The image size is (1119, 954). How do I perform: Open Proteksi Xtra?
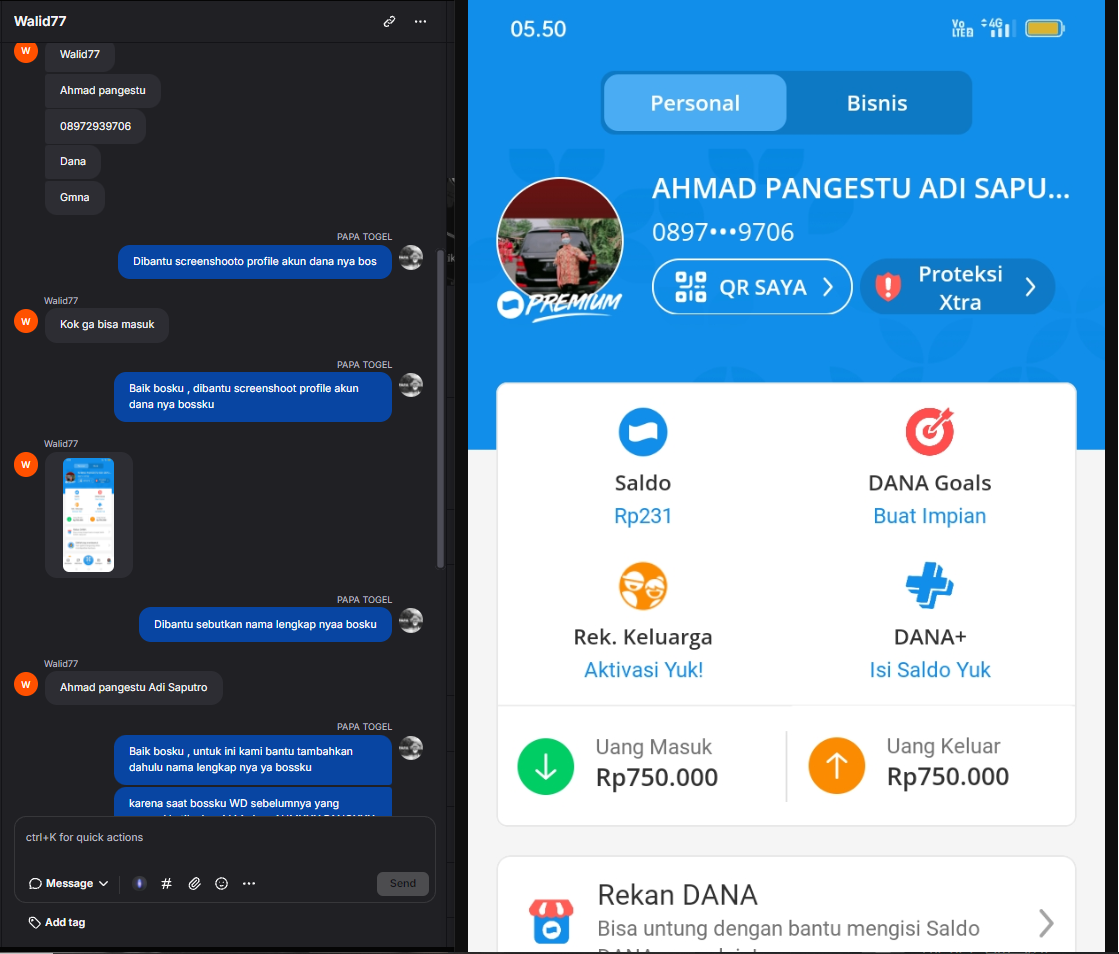tap(957, 287)
